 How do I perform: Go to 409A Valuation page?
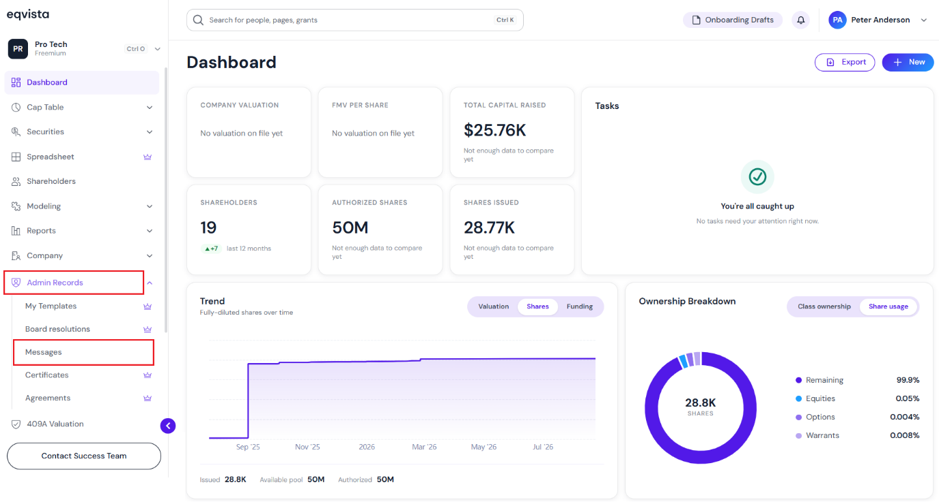coord(55,424)
